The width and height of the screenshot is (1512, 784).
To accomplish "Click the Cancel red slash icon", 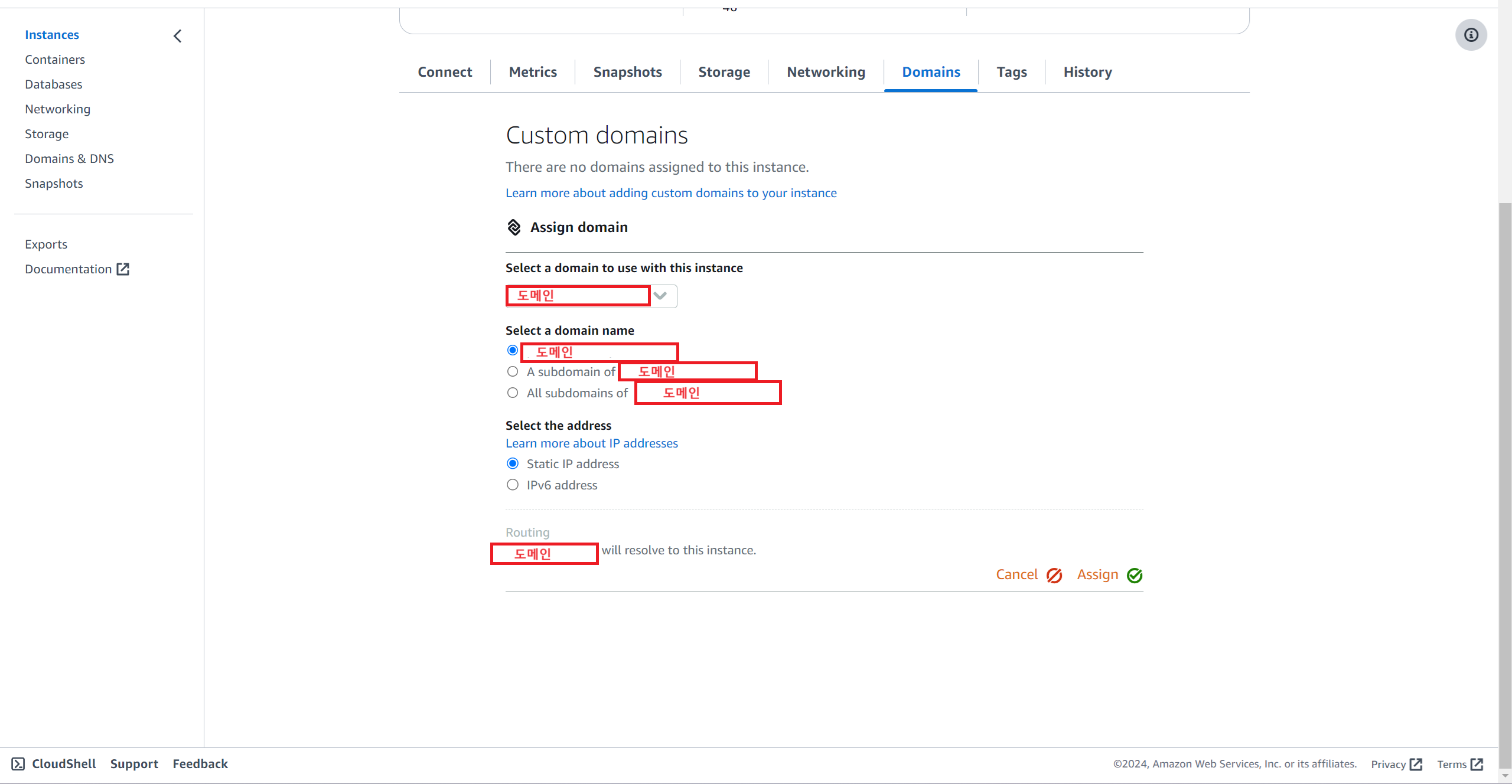I will click(1054, 575).
